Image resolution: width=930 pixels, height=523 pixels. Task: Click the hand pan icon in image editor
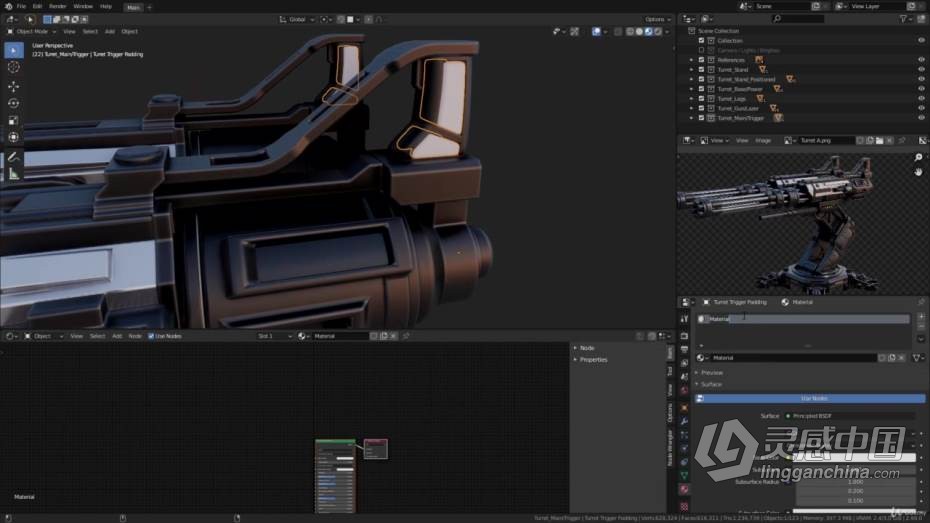(x=918, y=172)
